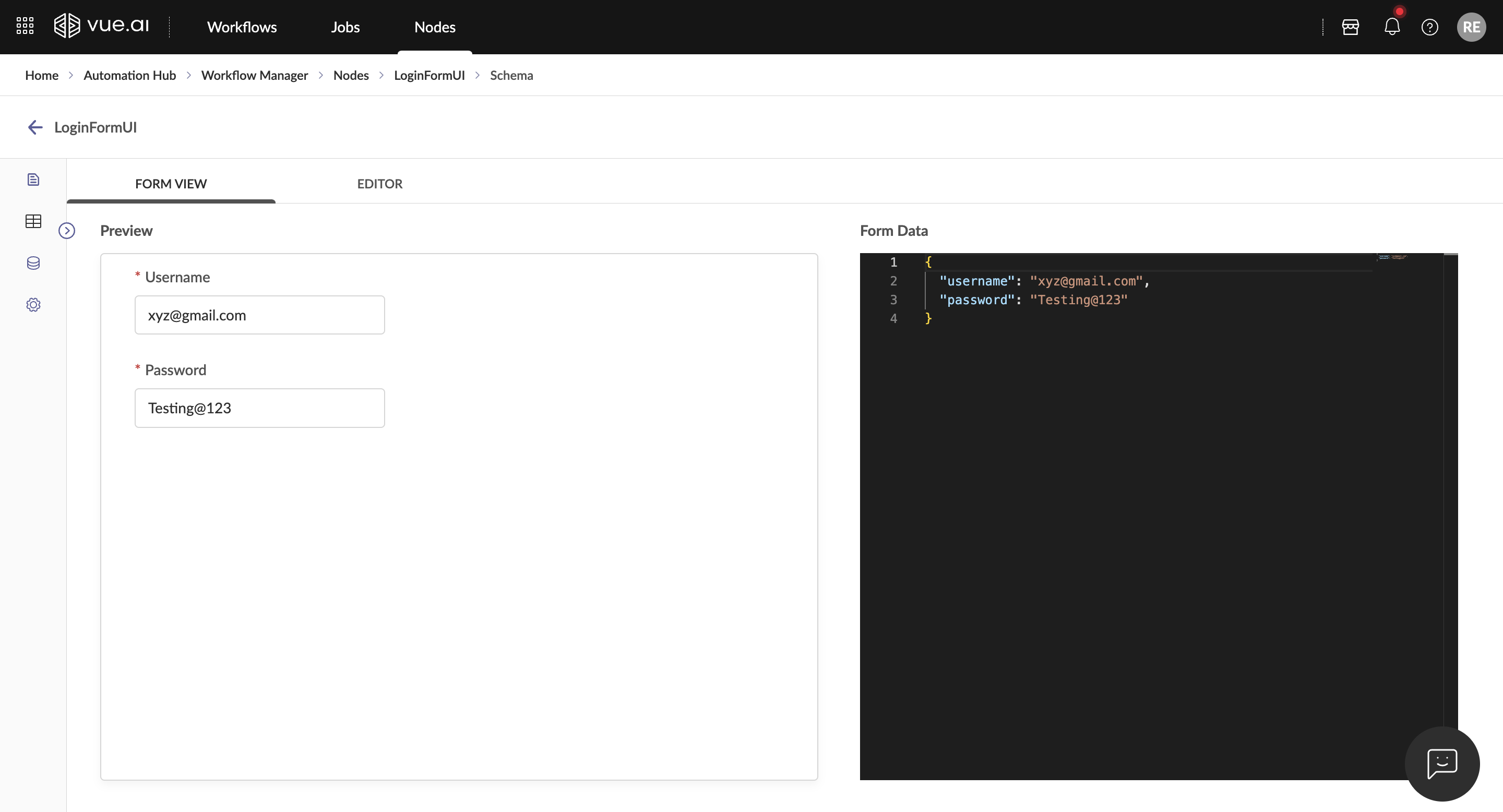Open the database sidebar icon

tap(33, 263)
